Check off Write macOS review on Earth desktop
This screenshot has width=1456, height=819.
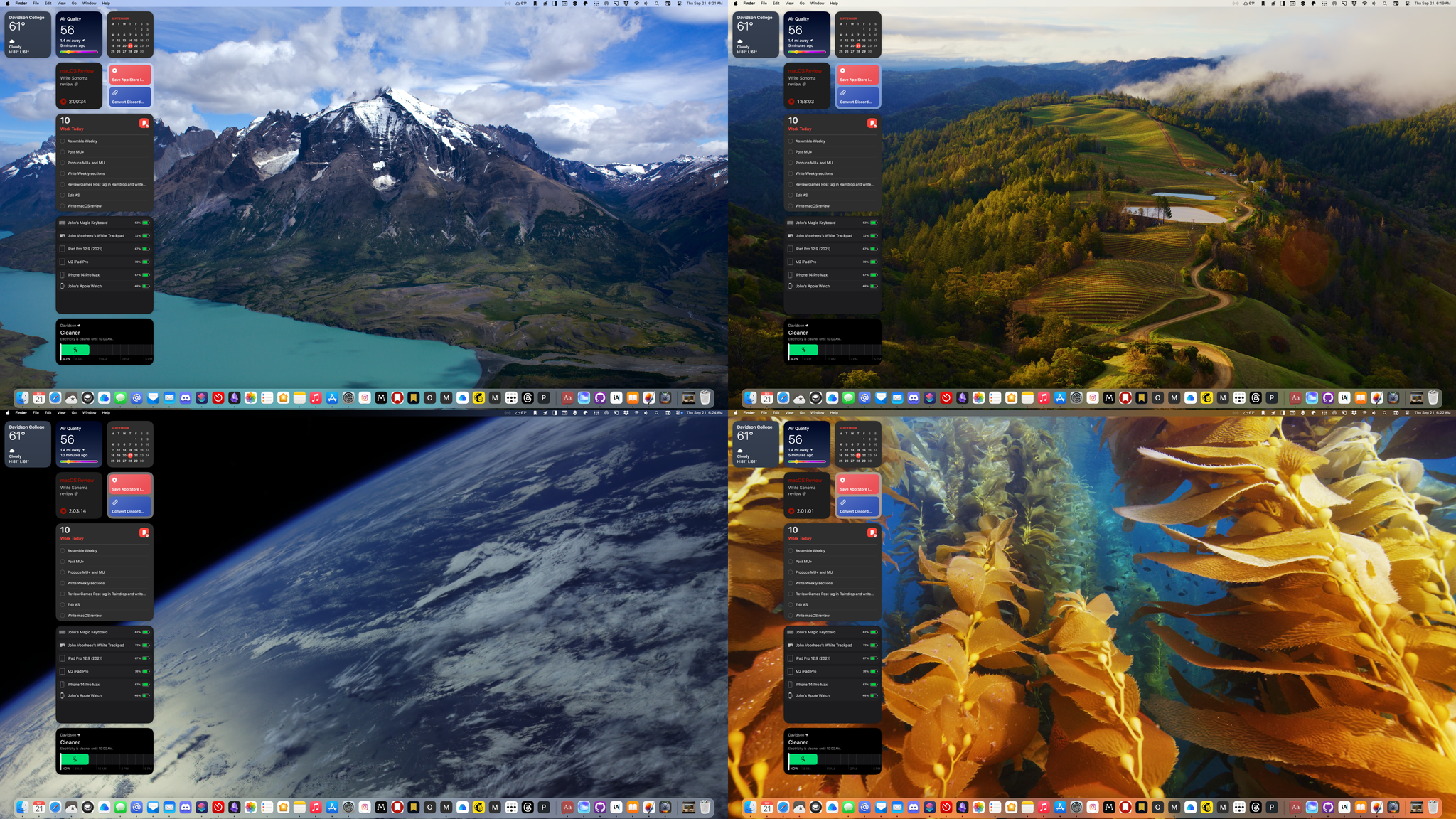pos(63,616)
